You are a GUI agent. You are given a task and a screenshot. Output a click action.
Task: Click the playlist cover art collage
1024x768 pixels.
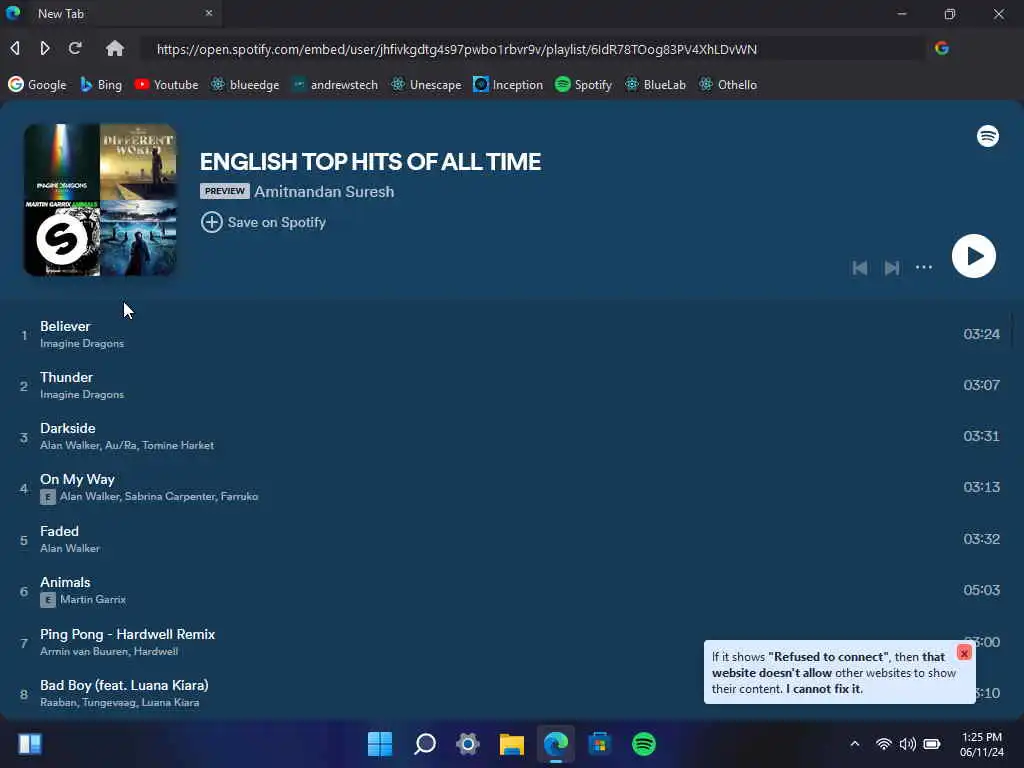coord(100,200)
